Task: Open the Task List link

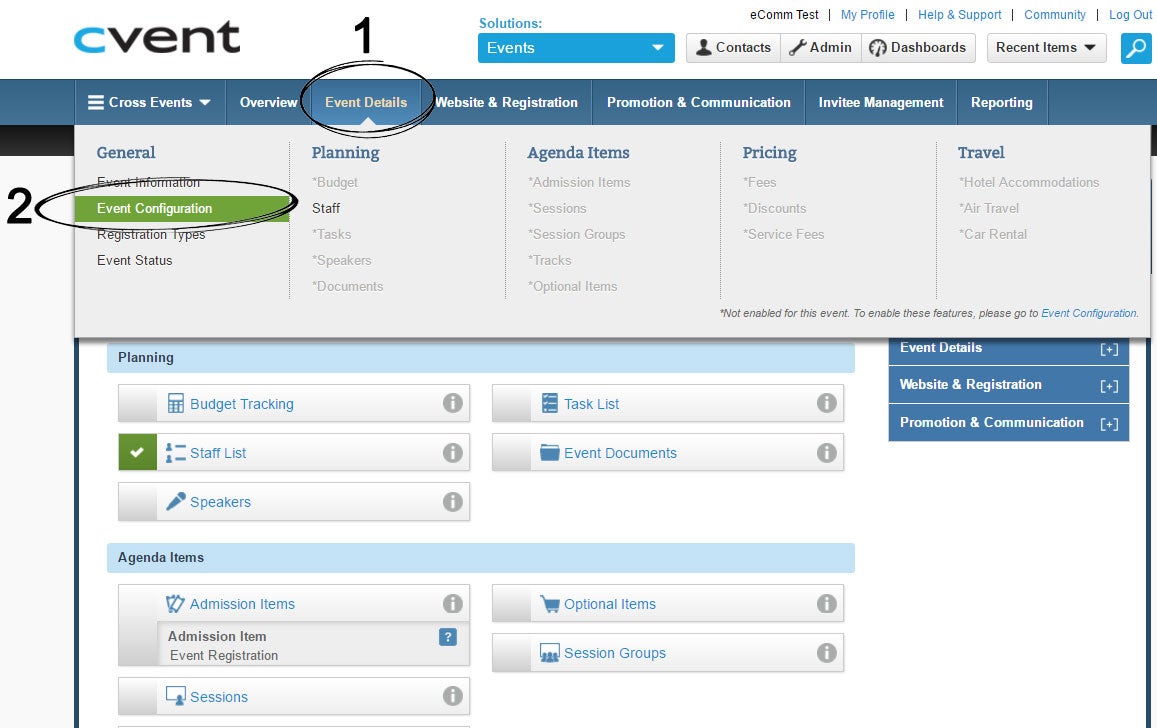Action: tap(591, 404)
